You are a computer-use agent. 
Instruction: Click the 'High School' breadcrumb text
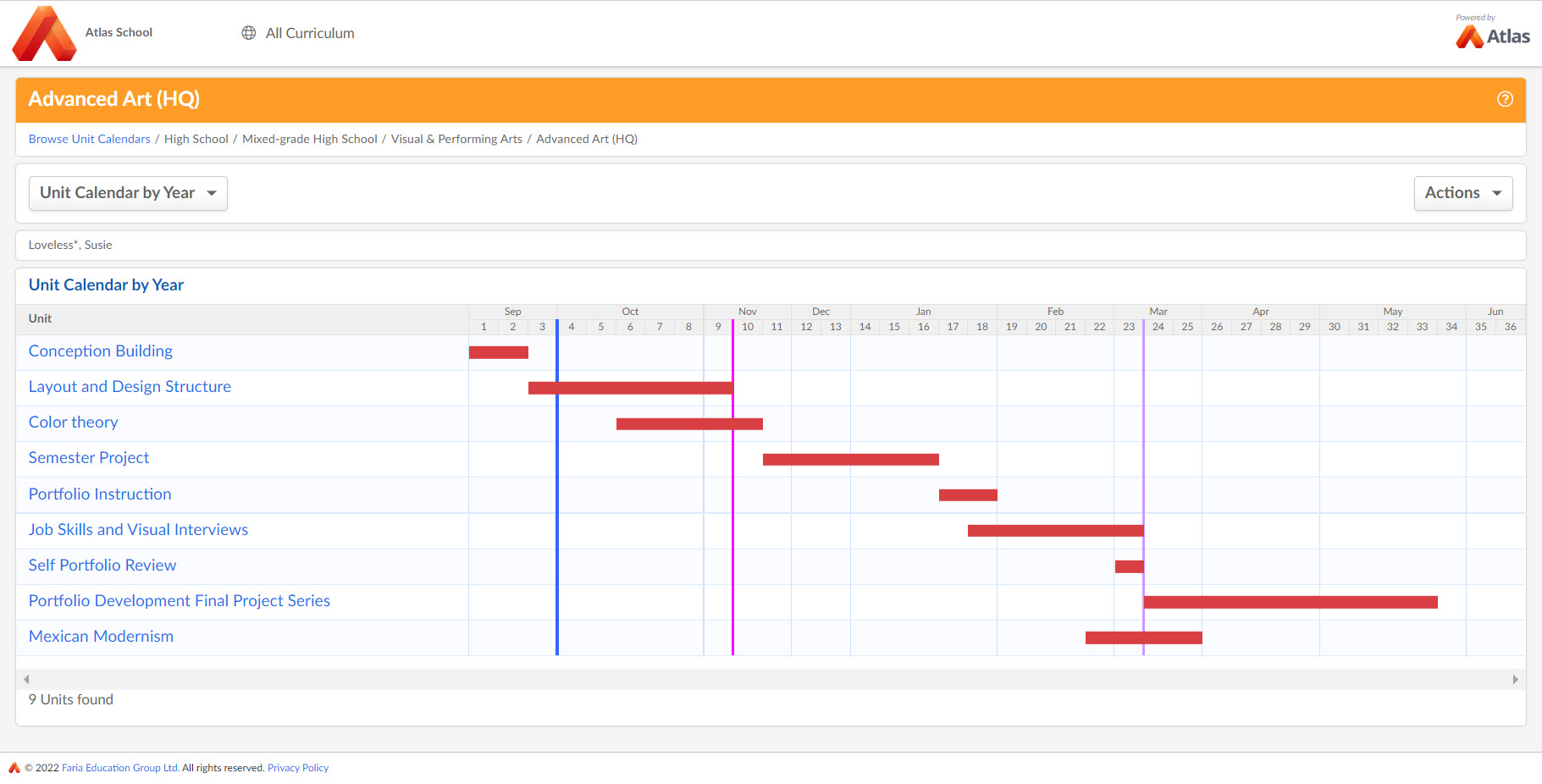click(x=196, y=139)
